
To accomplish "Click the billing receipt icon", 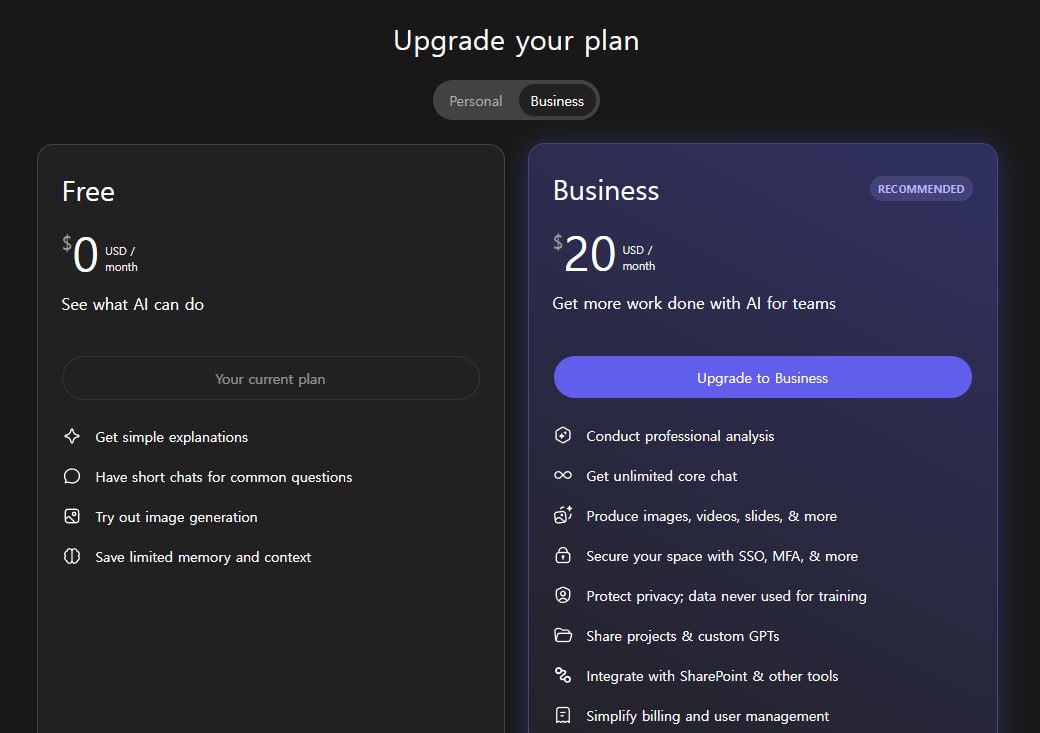I will [x=563, y=716].
